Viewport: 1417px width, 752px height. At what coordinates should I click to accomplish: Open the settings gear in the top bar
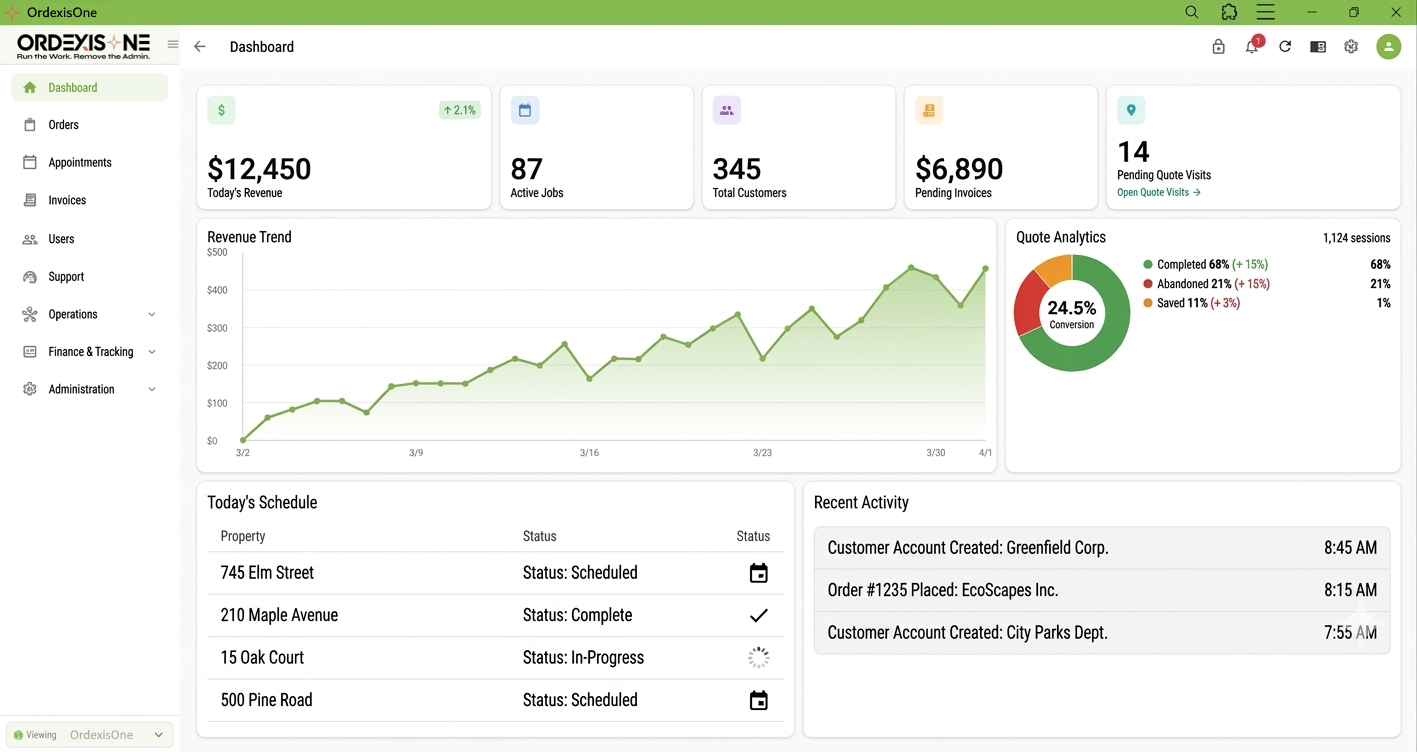pos(1351,46)
